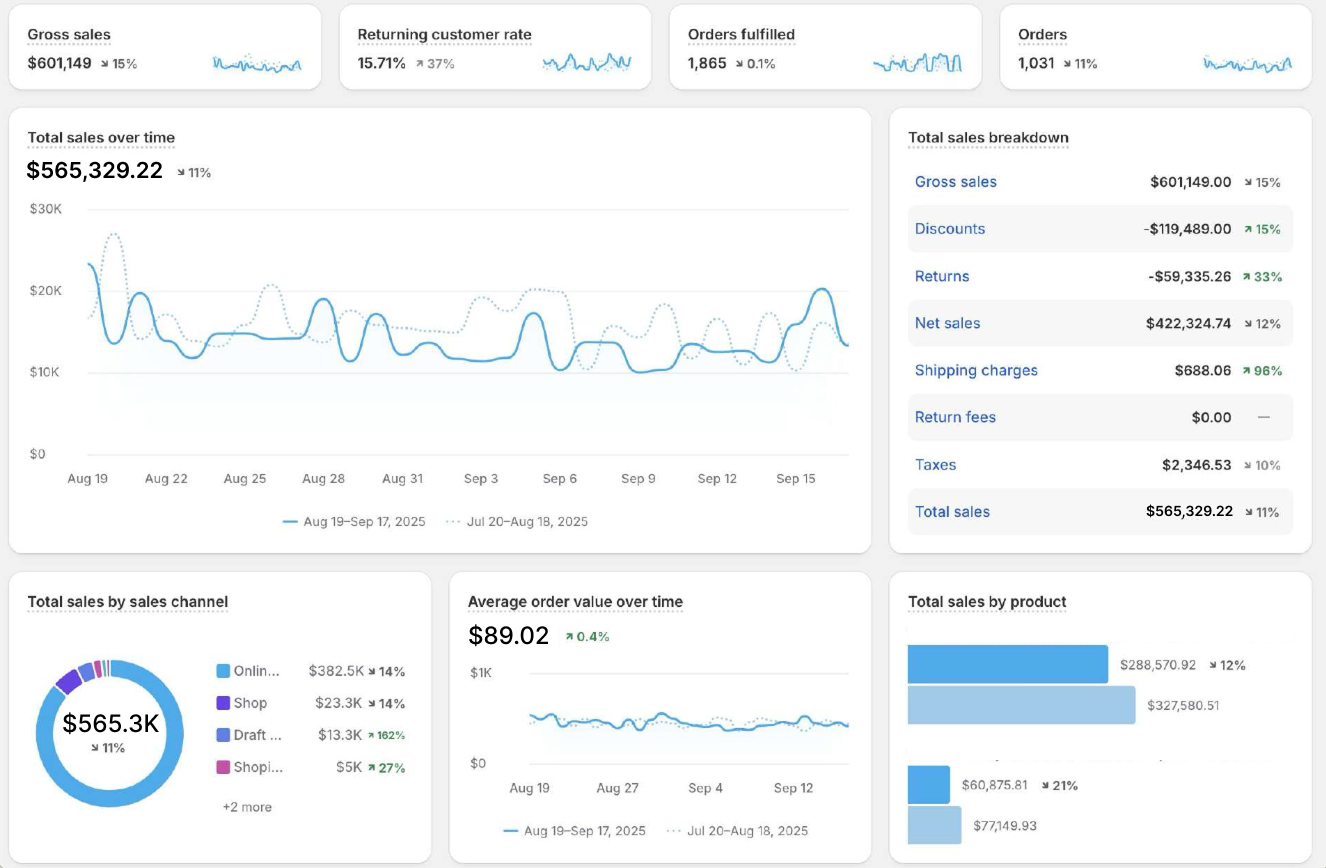Open the Total sales over time title
This screenshot has width=1326, height=868.
[x=101, y=138]
